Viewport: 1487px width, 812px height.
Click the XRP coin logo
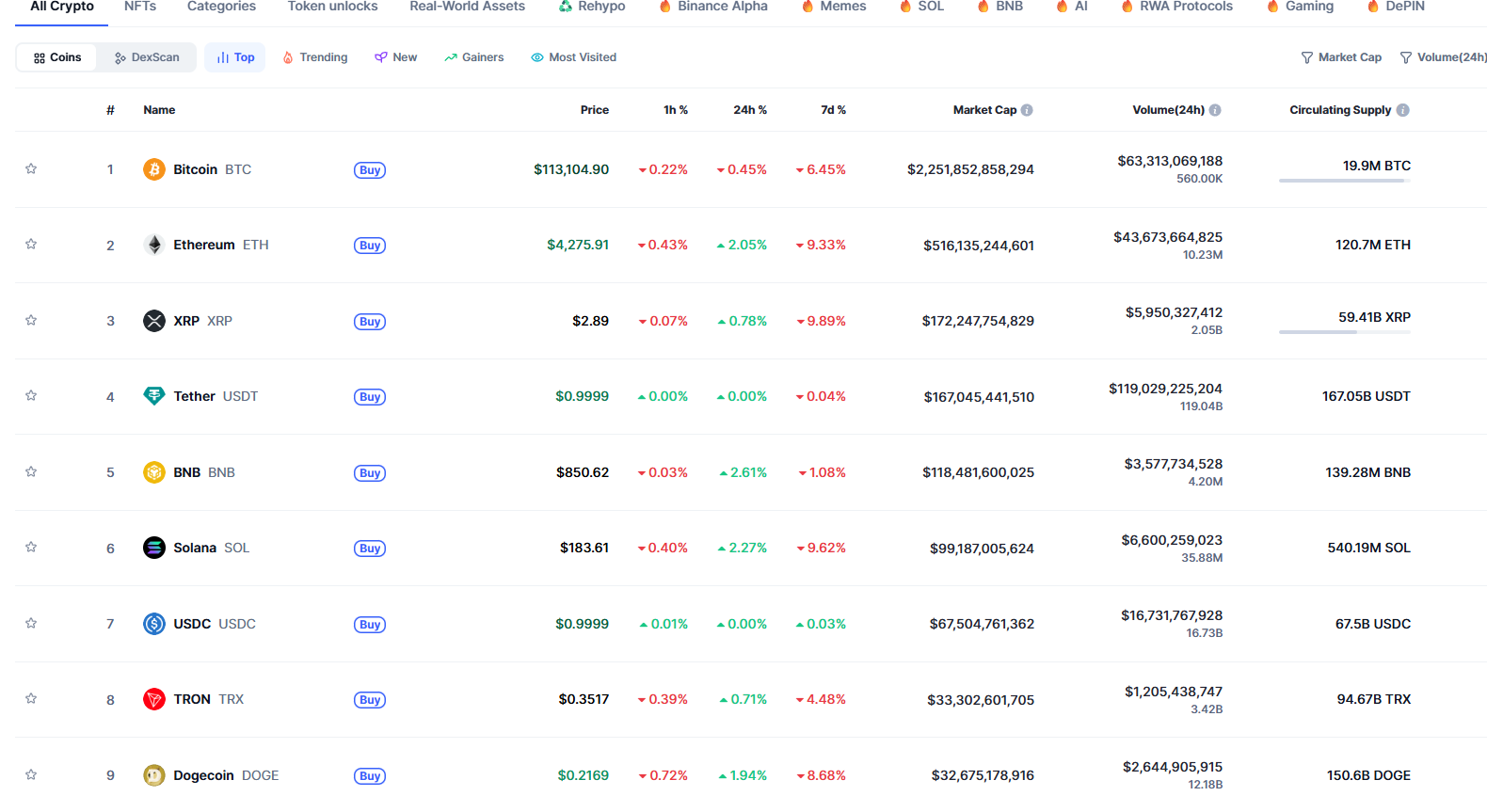tap(154, 321)
